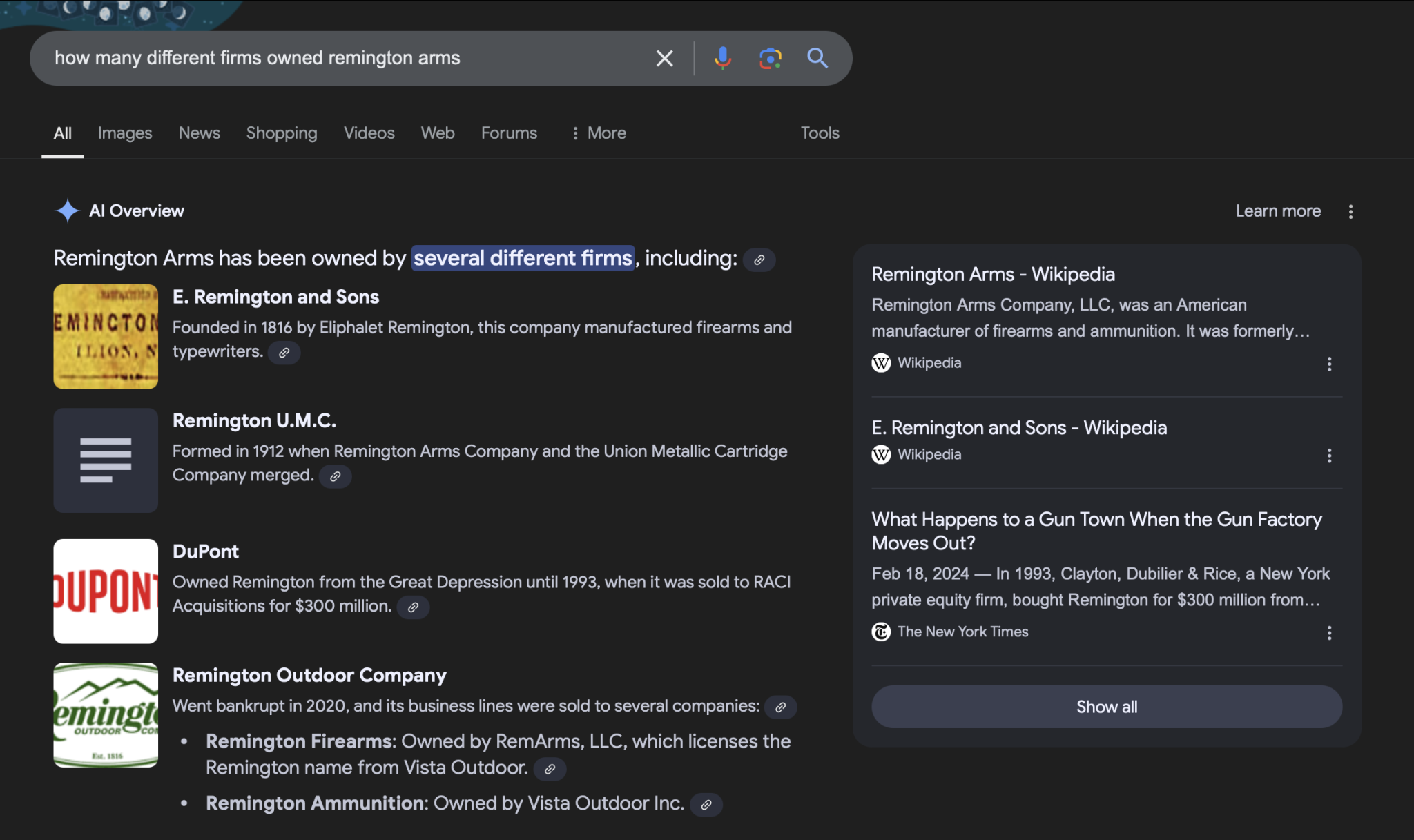Image resolution: width=1414 pixels, height=840 pixels.
Task: Open options for New York Times source
Action: tap(1329, 633)
